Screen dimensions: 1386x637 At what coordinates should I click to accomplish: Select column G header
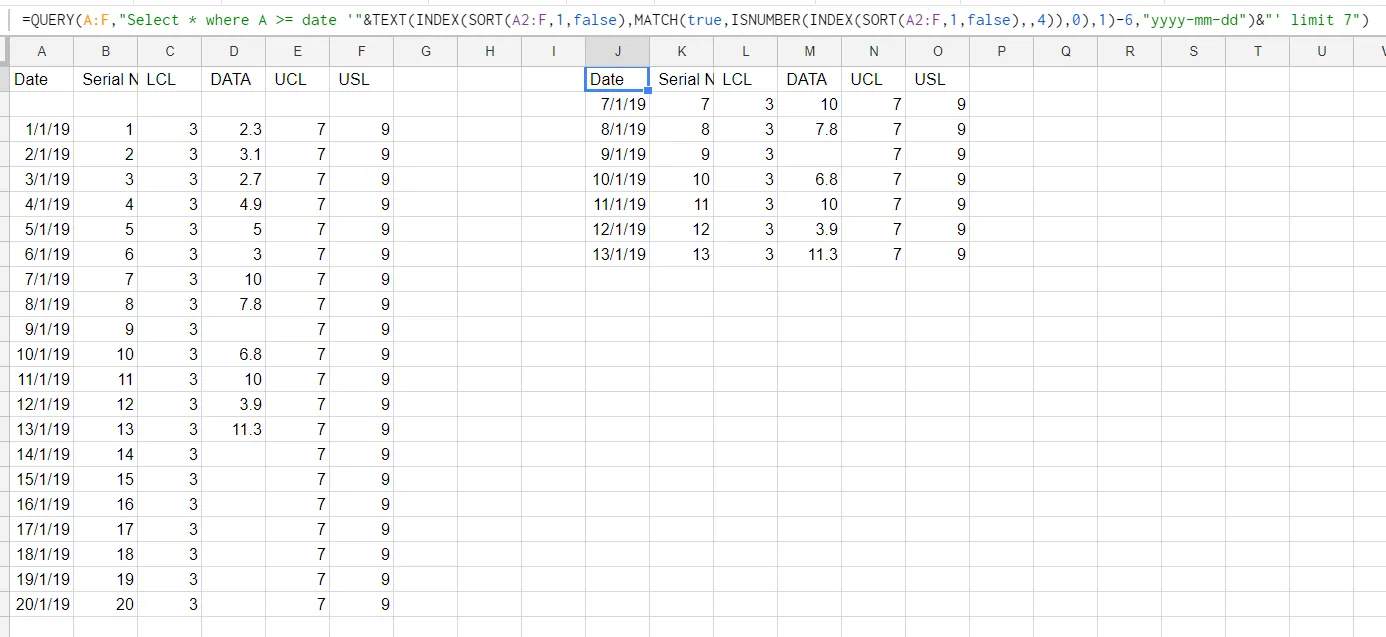pos(426,51)
